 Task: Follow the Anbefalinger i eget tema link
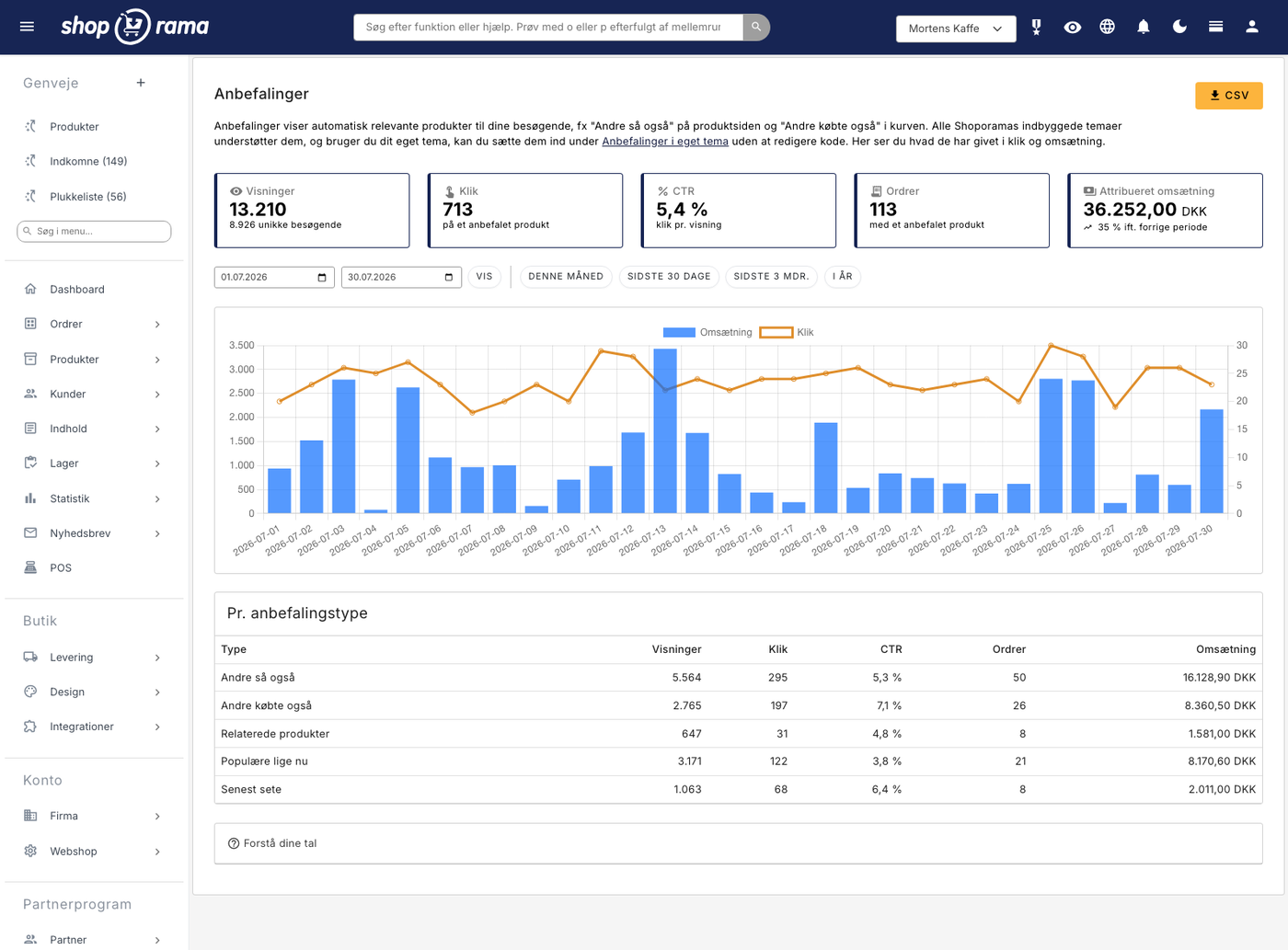[664, 142]
